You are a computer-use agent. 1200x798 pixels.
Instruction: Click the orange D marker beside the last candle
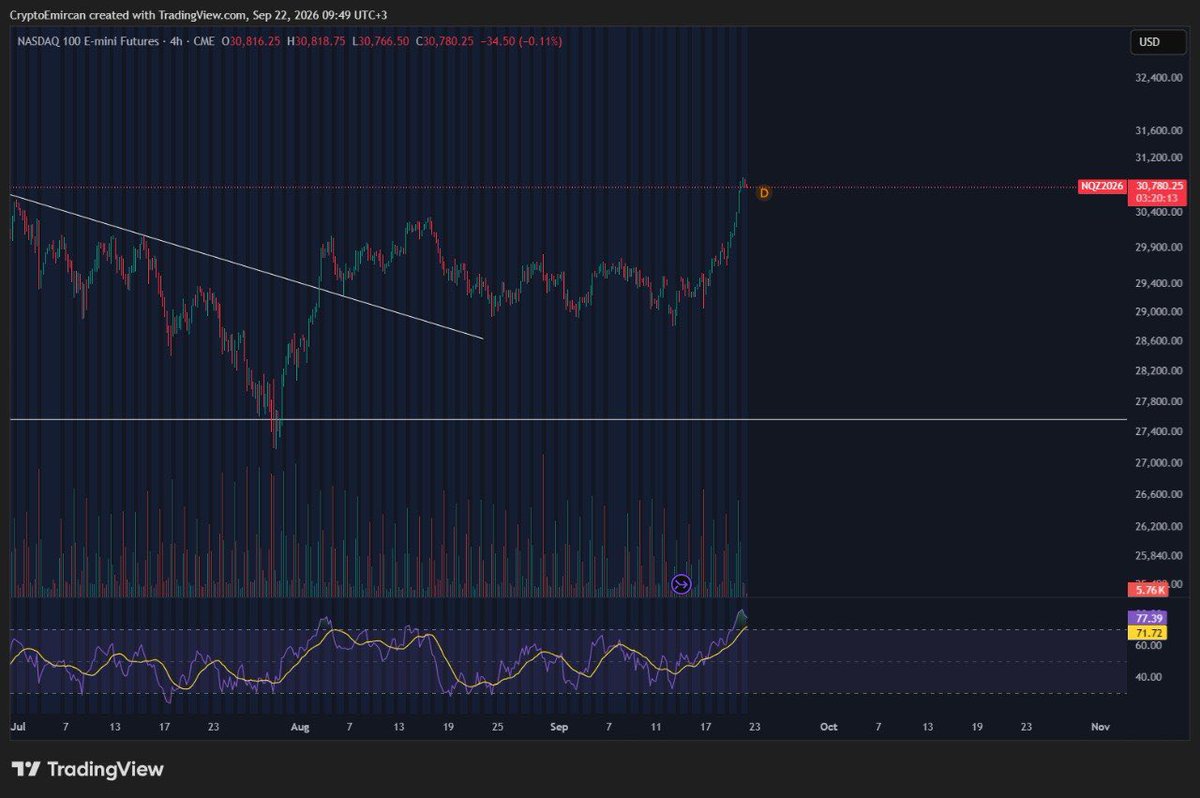(x=764, y=192)
